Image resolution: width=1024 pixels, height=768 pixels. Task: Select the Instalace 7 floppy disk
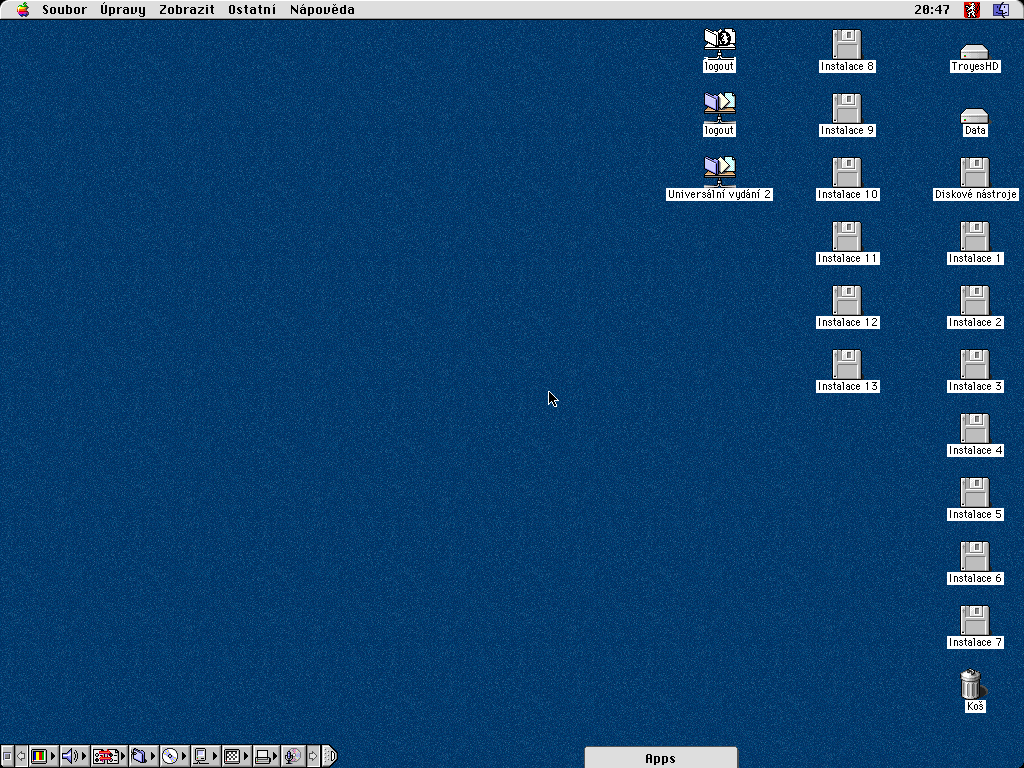pyautogui.click(x=974, y=621)
